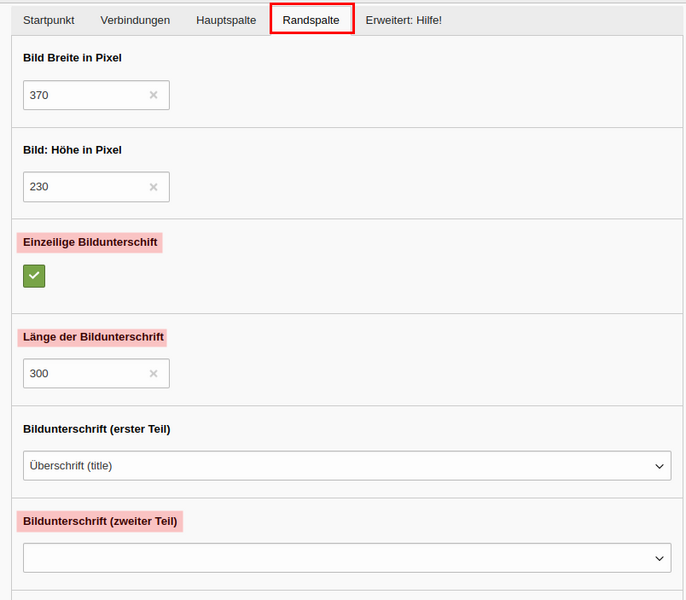Click into the Bild Höhe input showing 230
Image resolution: width=686 pixels, height=600 pixels.
point(96,187)
